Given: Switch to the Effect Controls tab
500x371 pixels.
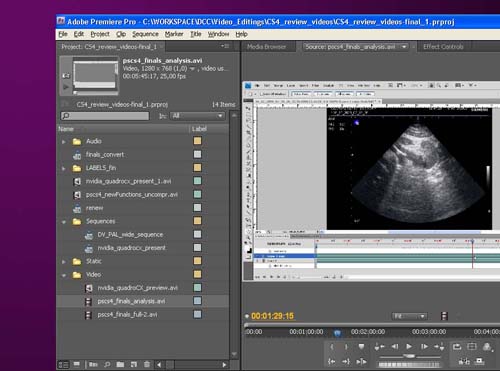Looking at the screenshot, I should pos(443,47).
